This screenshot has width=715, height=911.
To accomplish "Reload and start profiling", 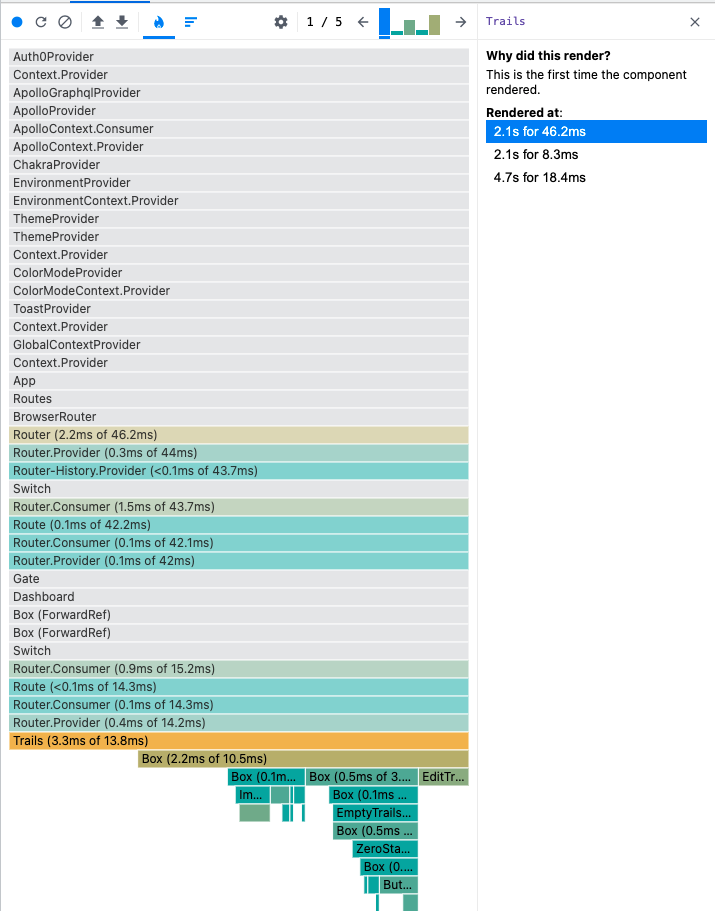I will 41,22.
